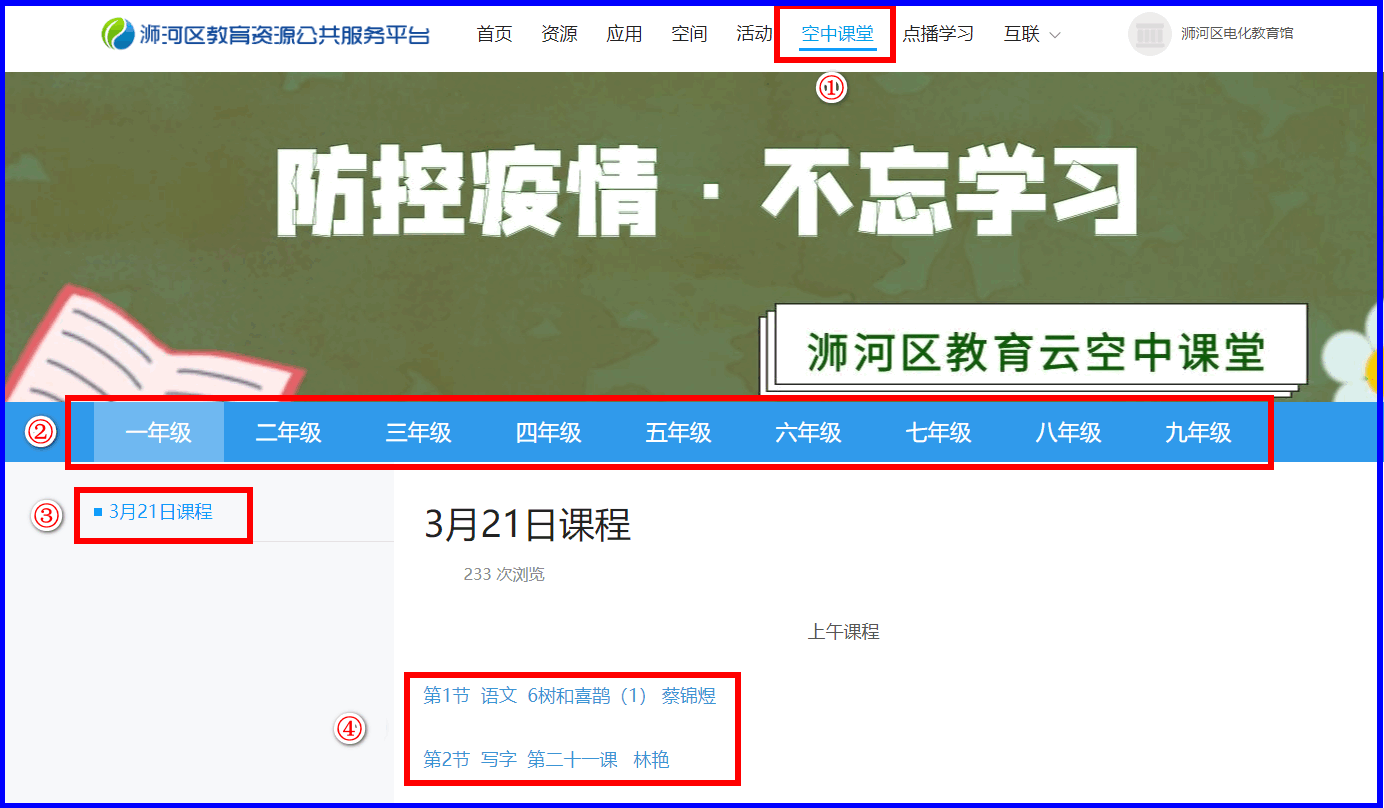
Task: Select the 九年级 tab
Action: [x=1199, y=433]
